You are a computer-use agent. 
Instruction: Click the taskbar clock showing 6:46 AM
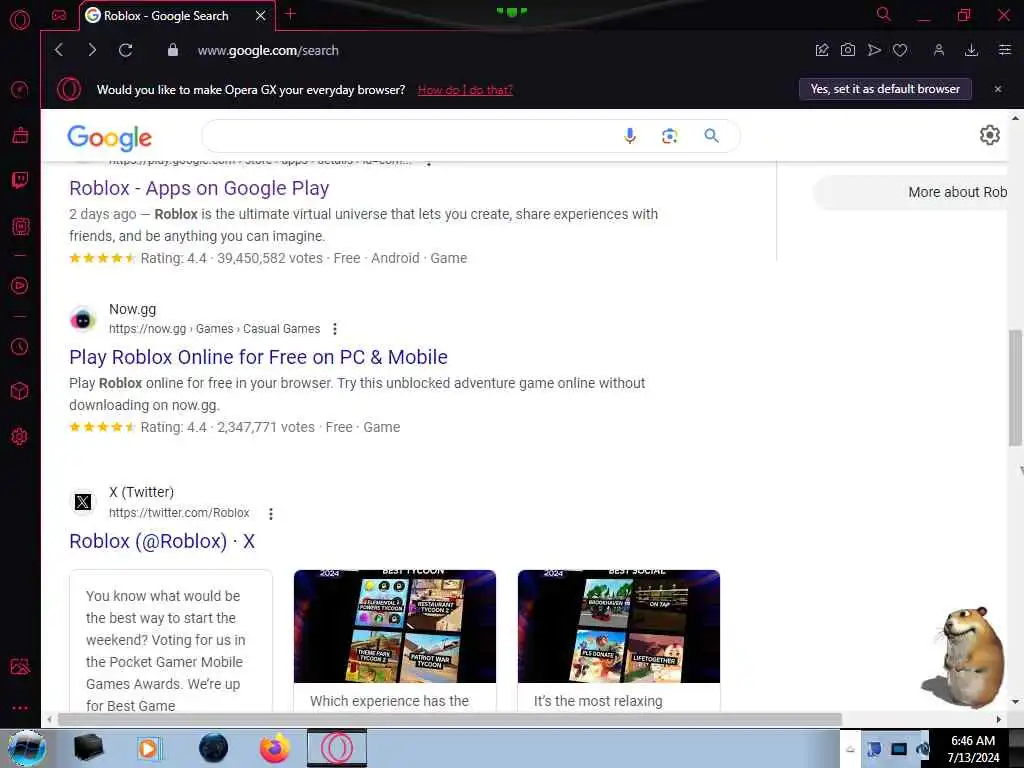(973, 749)
